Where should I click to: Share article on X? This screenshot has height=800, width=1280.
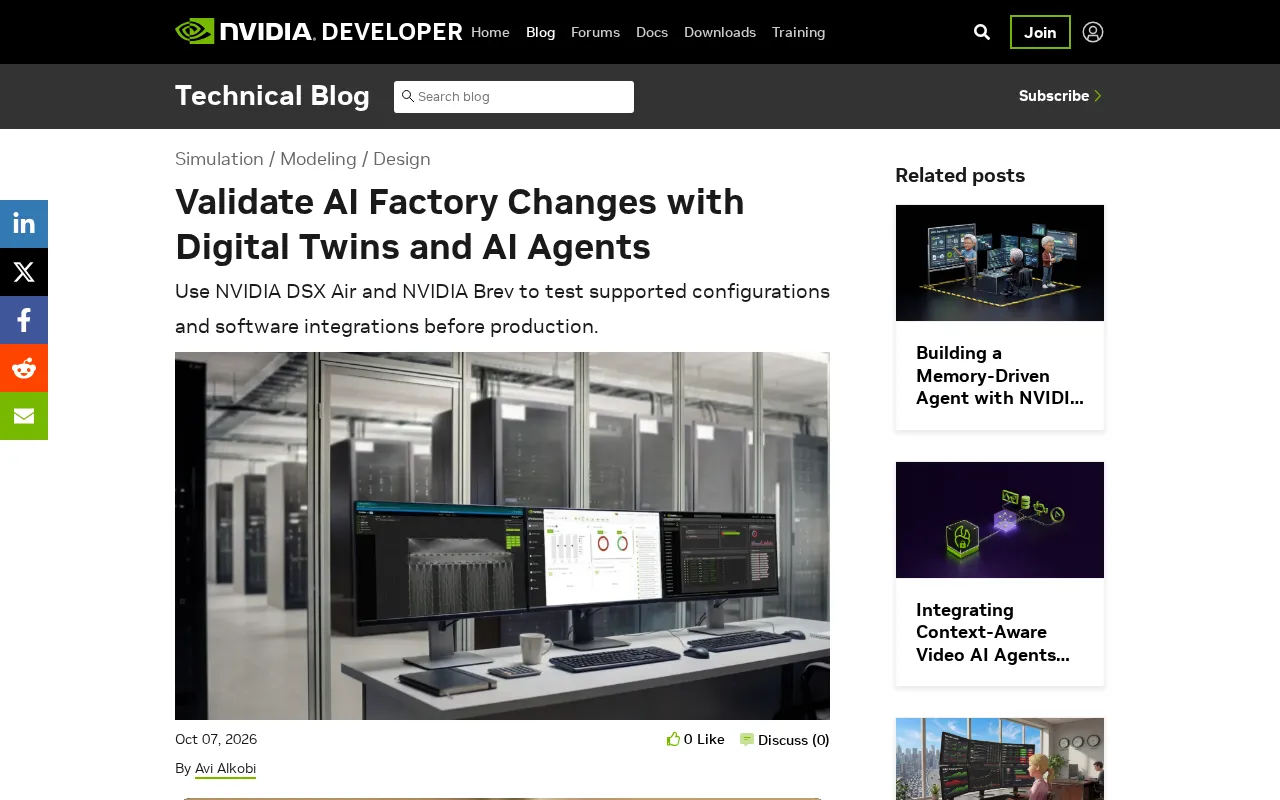click(24, 272)
